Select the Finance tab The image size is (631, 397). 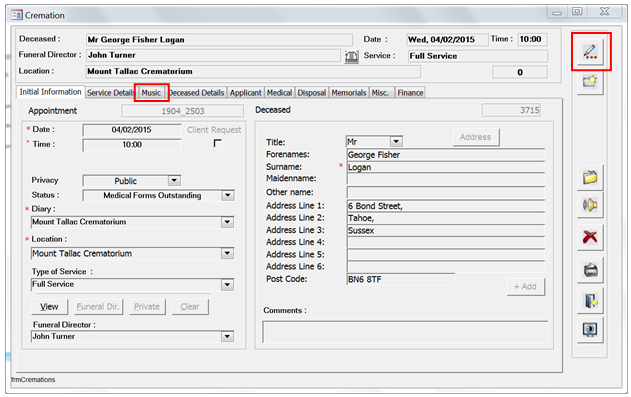click(410, 93)
